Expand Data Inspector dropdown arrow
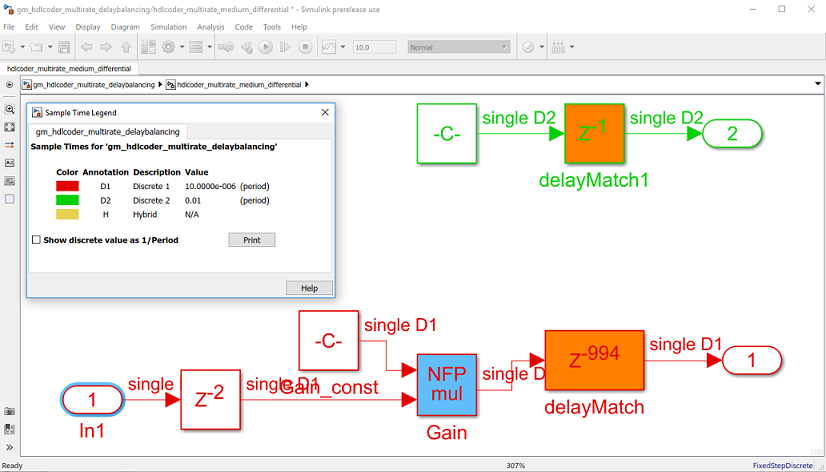This screenshot has height=472, width=826. click(343, 47)
